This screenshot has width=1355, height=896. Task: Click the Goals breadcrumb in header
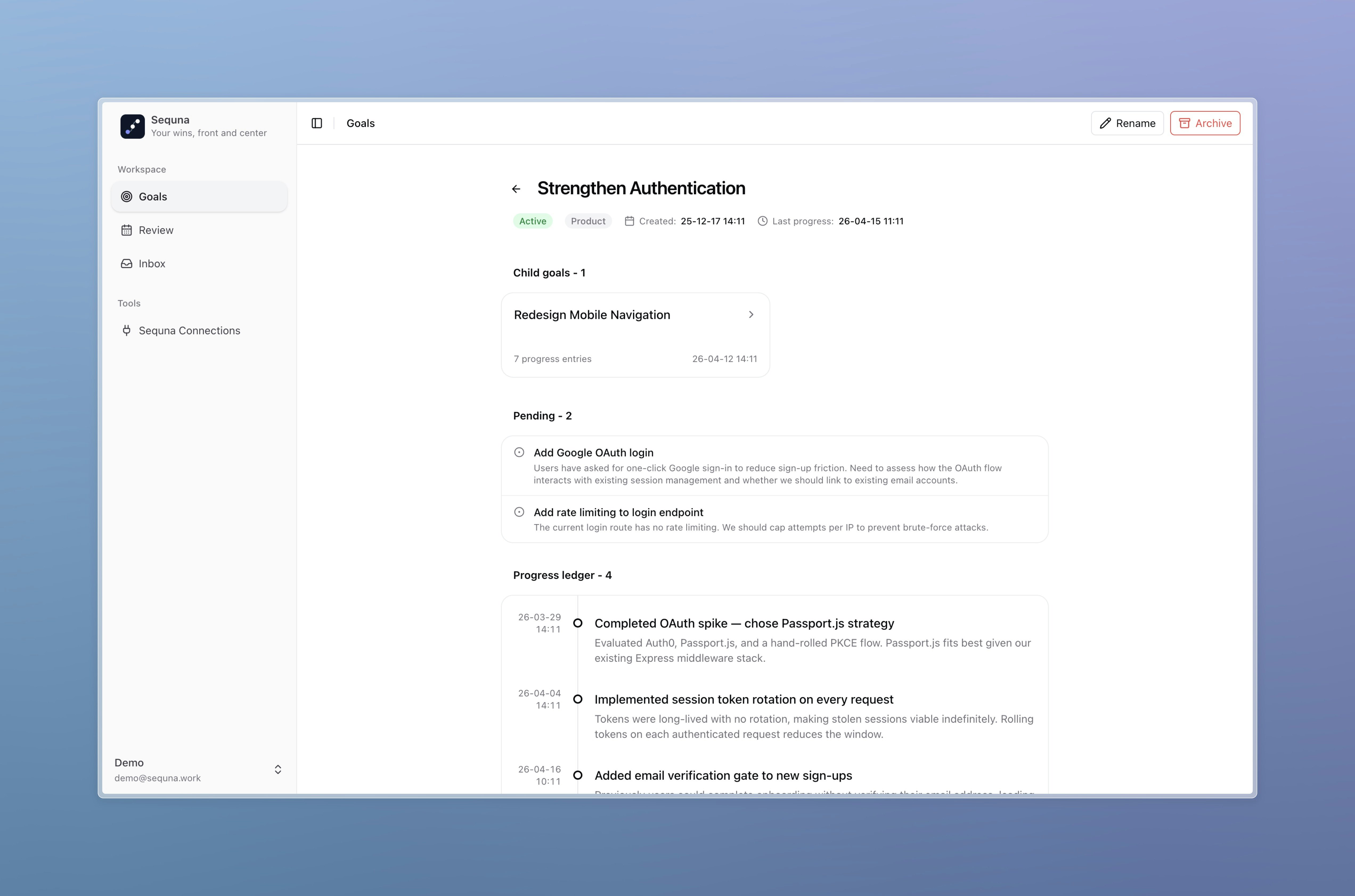pyautogui.click(x=360, y=124)
